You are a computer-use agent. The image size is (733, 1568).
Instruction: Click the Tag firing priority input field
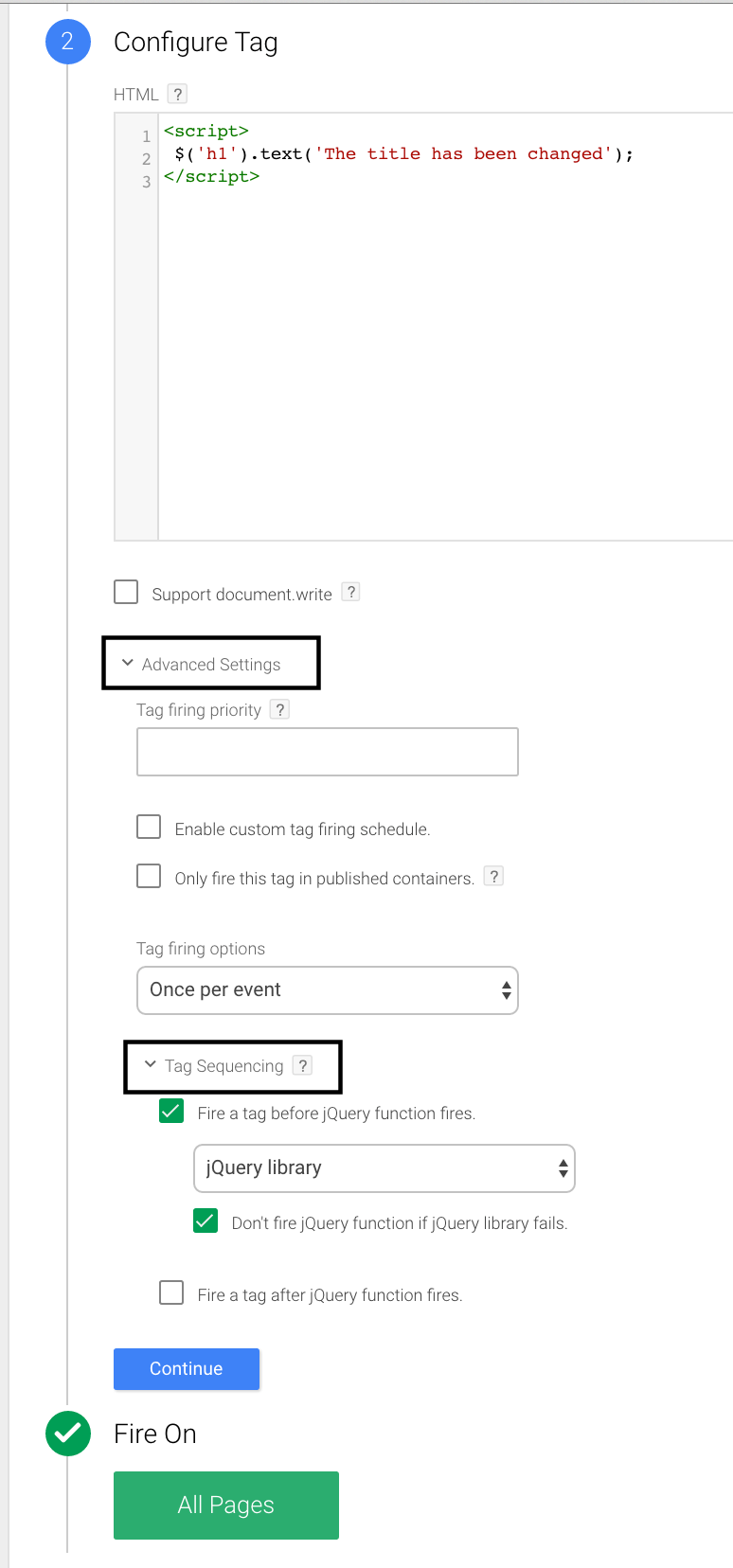coord(328,752)
